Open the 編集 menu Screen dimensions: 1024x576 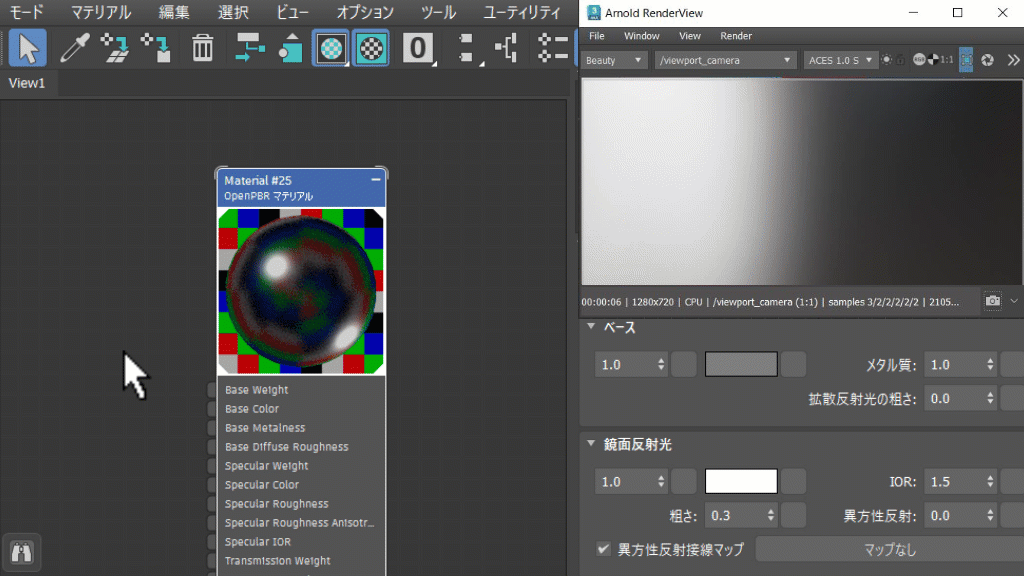pyautogui.click(x=174, y=12)
